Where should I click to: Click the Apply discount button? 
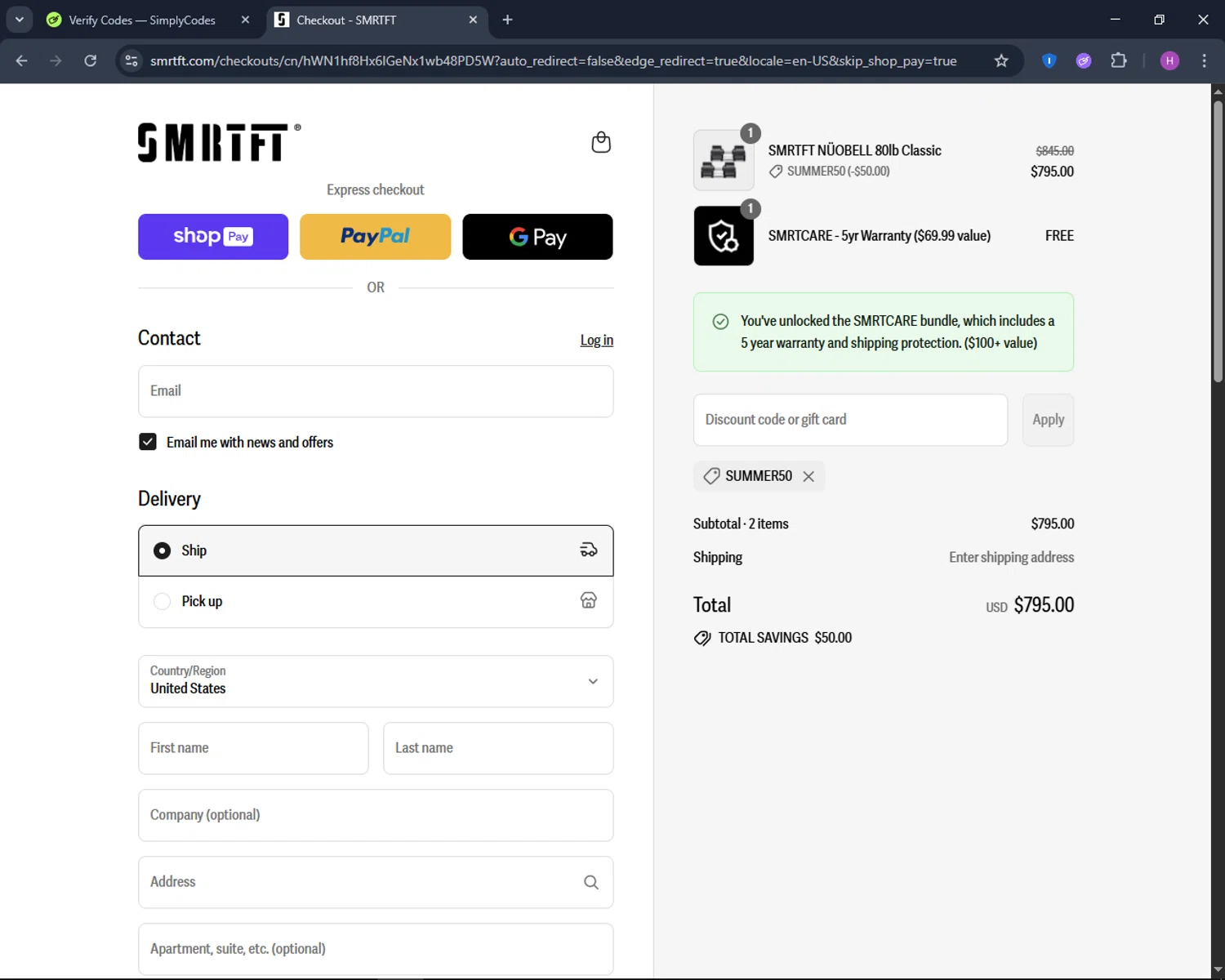(x=1048, y=420)
